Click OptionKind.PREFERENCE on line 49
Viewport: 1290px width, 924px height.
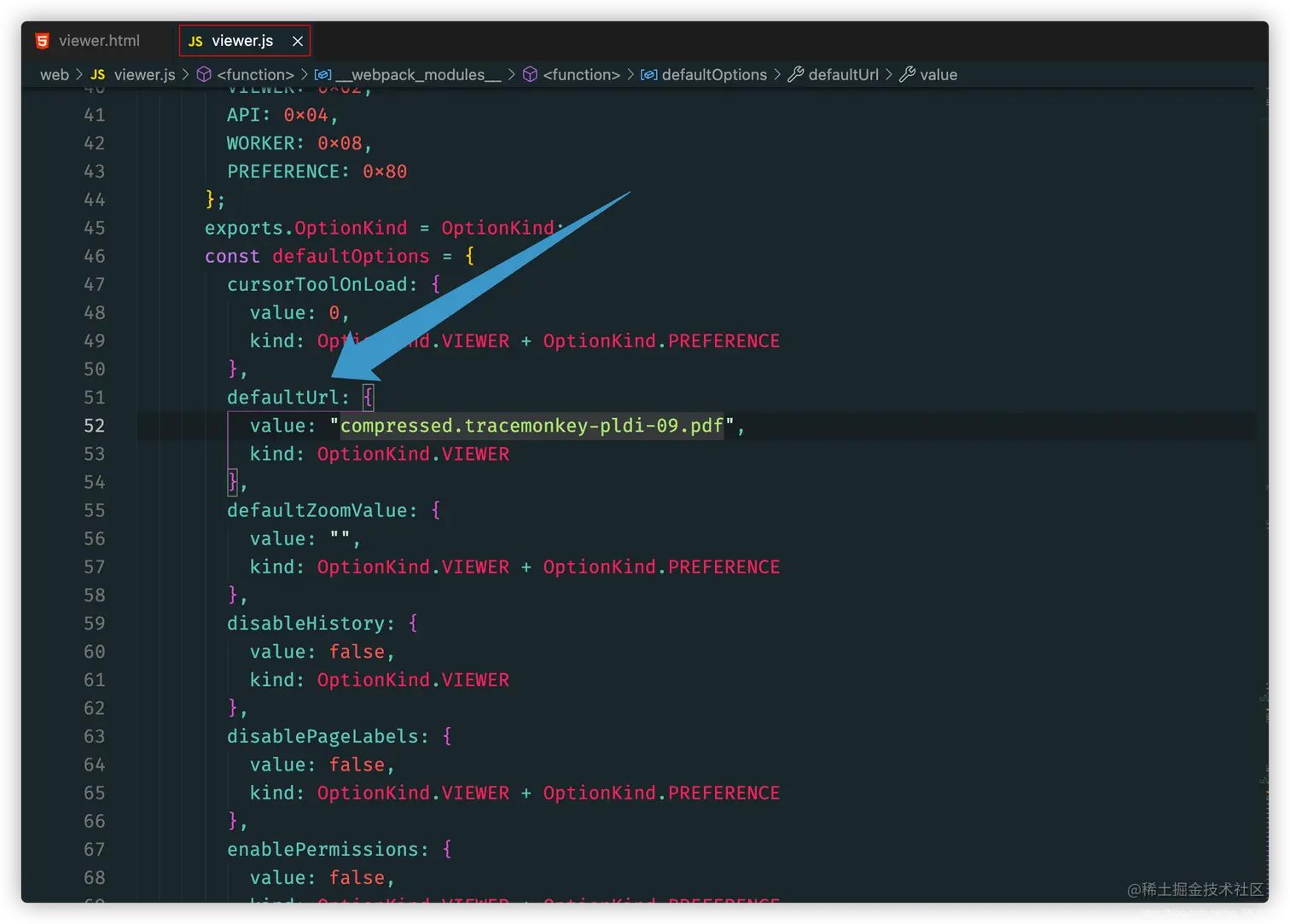[661, 341]
